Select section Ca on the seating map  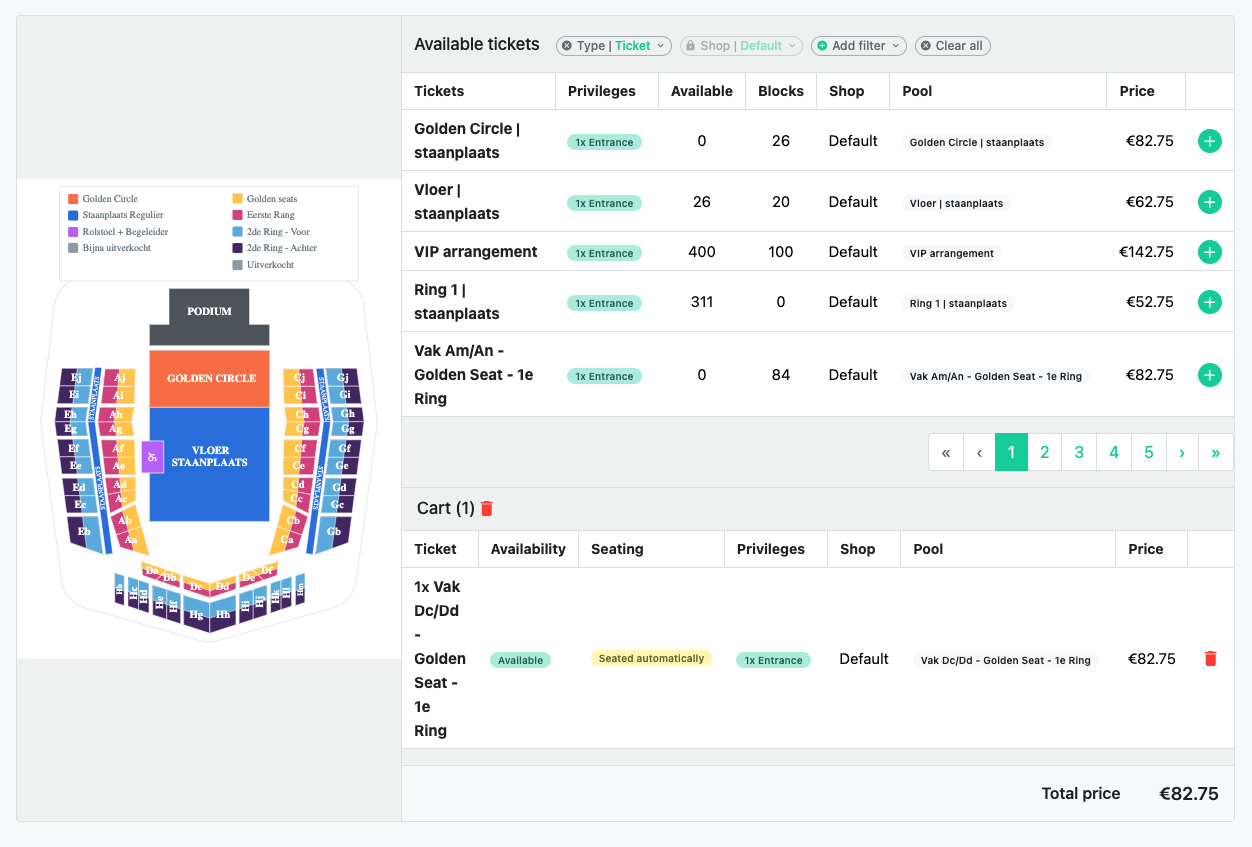click(287, 540)
